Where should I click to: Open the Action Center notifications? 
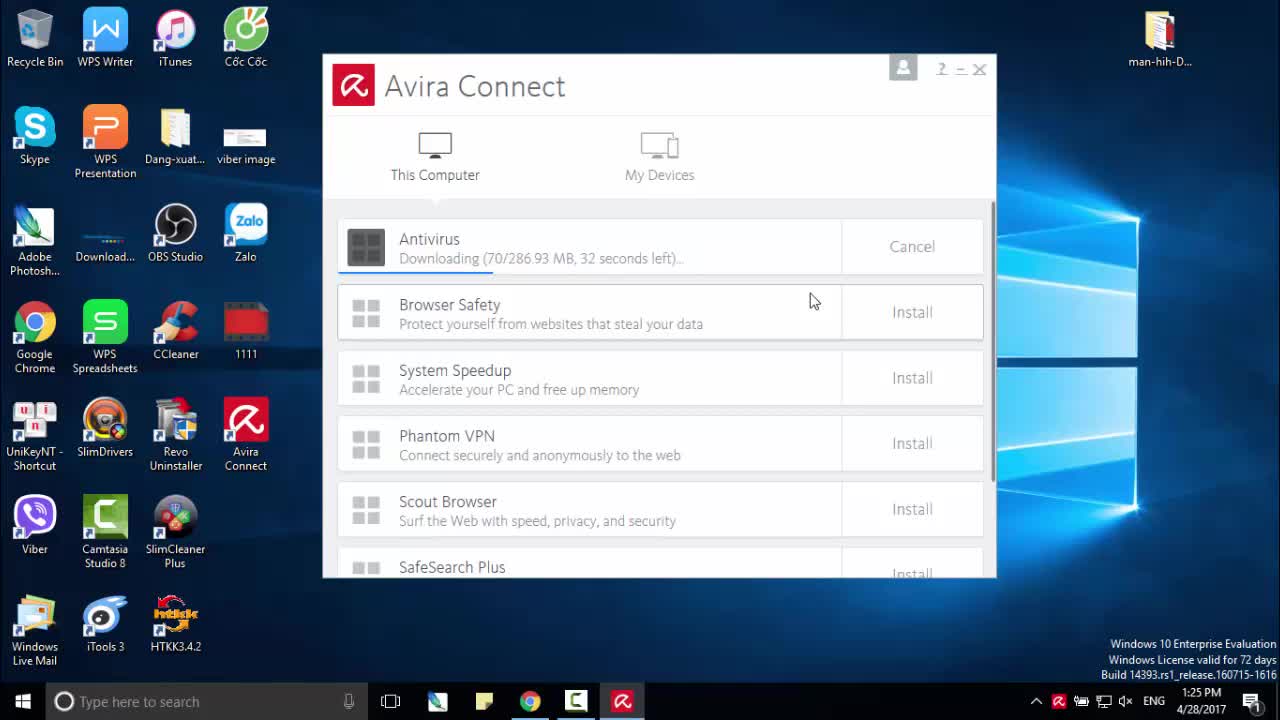[x=1251, y=702]
